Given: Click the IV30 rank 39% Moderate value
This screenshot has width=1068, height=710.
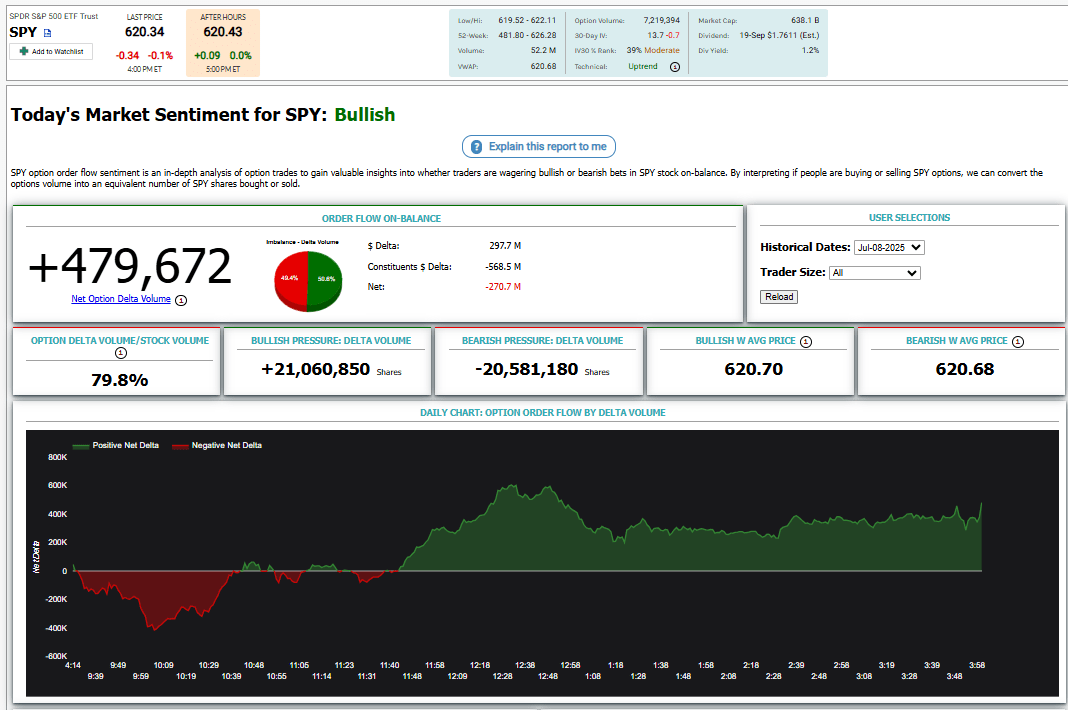Looking at the screenshot, I should tap(653, 50).
